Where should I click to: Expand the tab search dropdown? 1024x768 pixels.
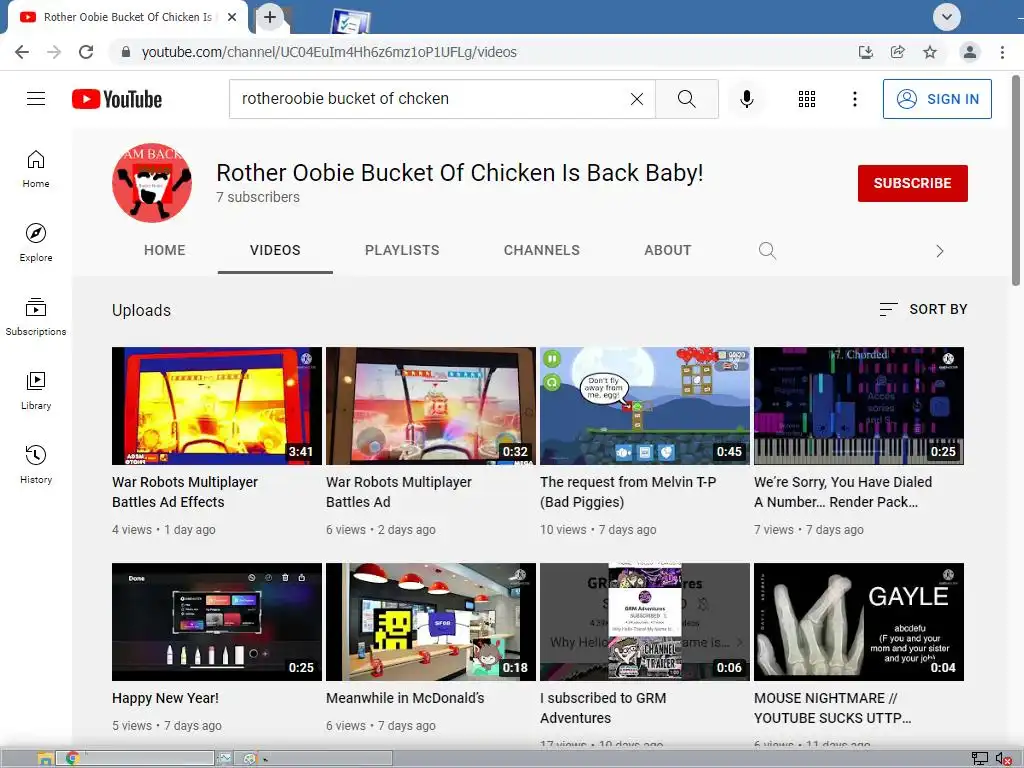click(x=946, y=17)
